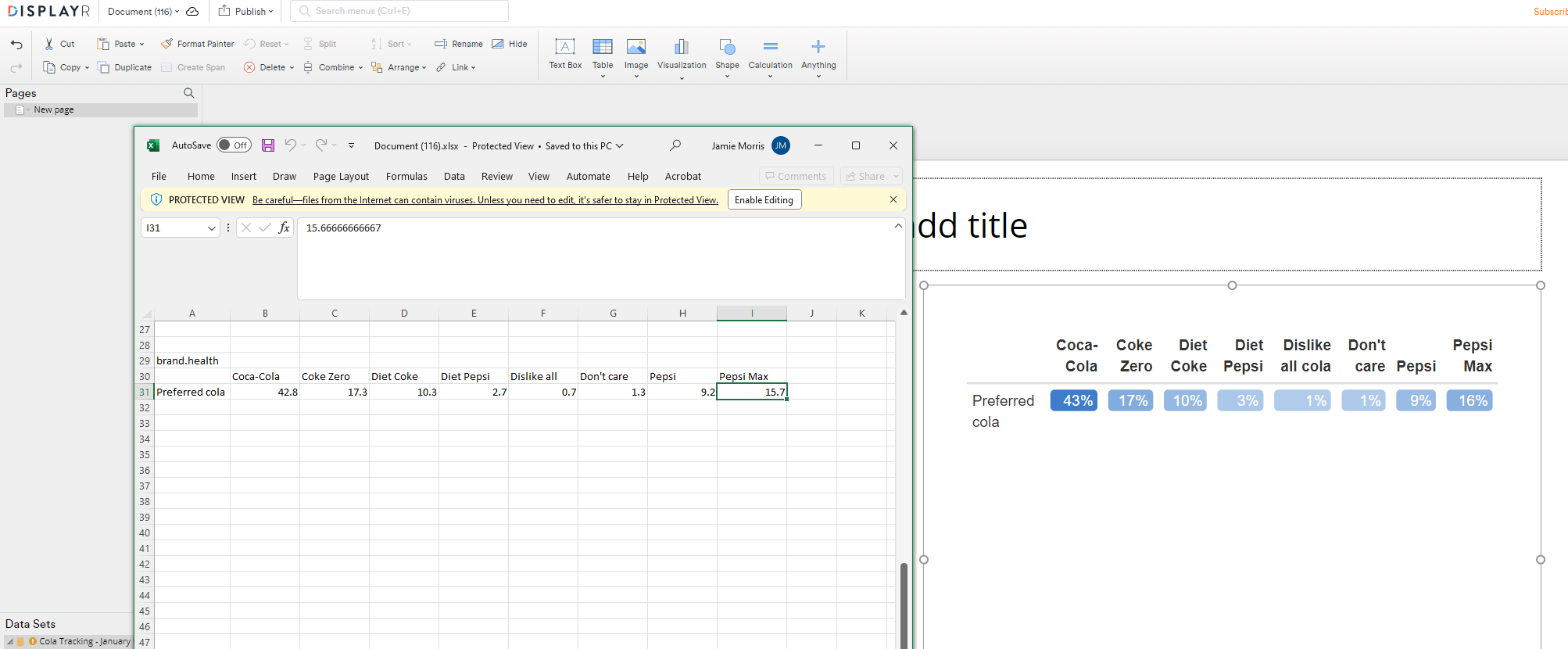Click the 17% Coke Zero colored cell

tap(1130, 400)
